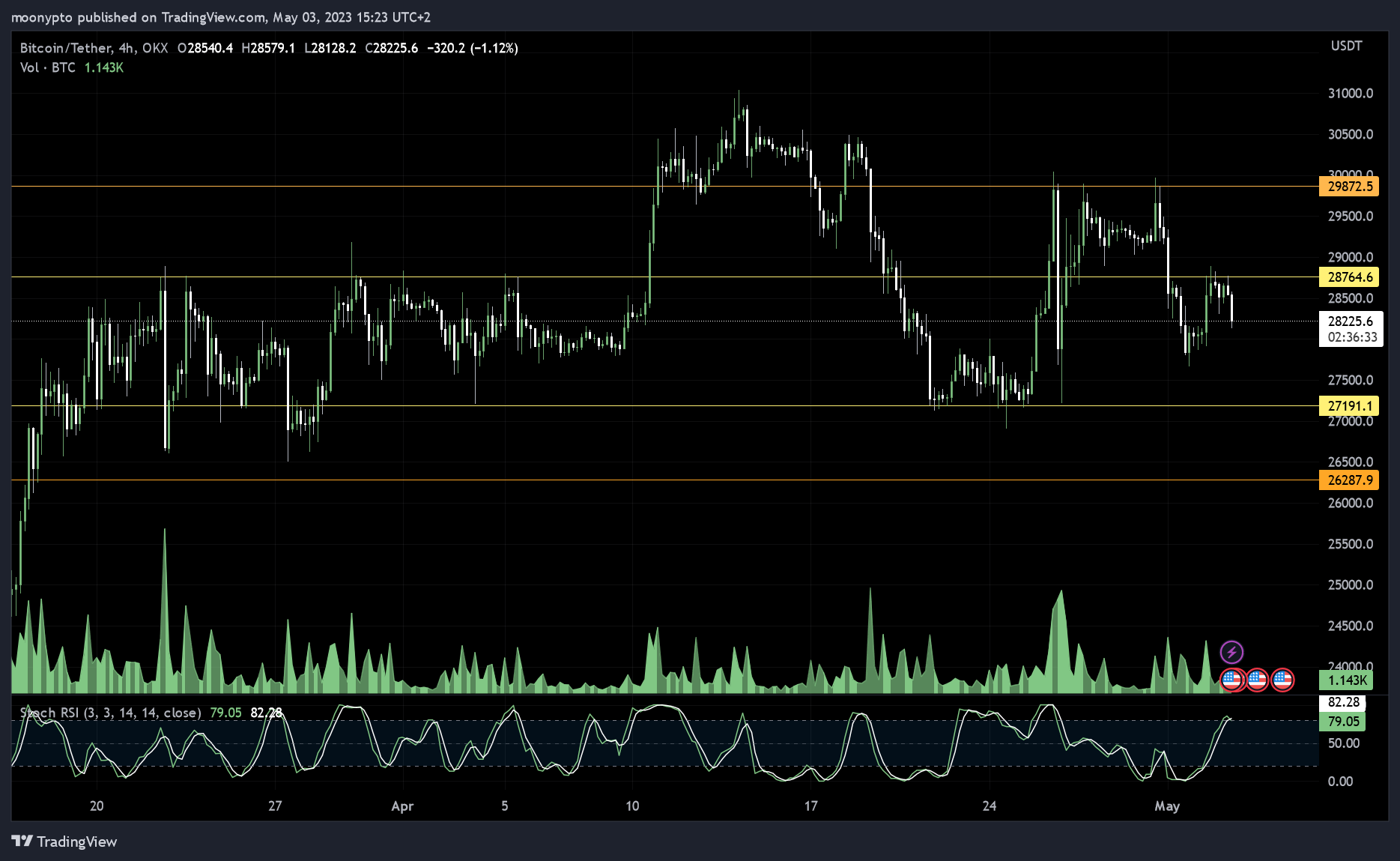Click the 26287.9 orange price label
Image resolution: width=1400 pixels, height=861 pixels.
pyautogui.click(x=1349, y=480)
